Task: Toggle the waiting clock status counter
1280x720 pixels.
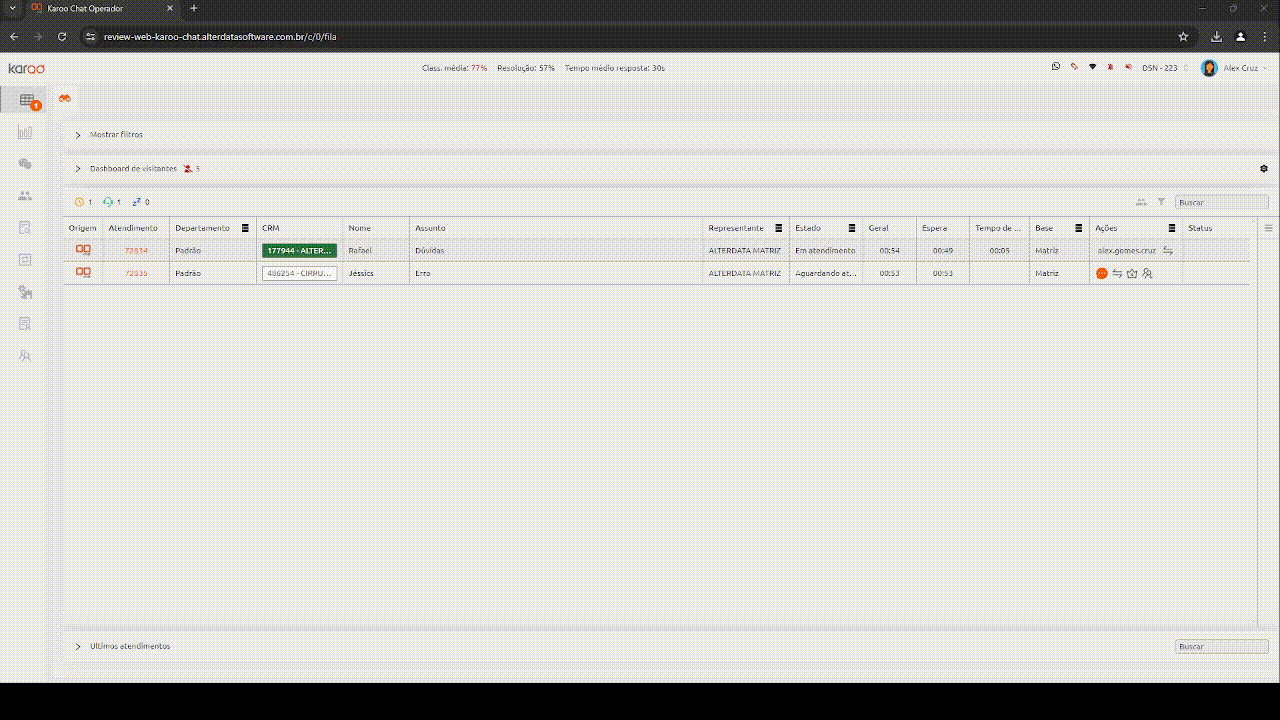Action: point(83,202)
